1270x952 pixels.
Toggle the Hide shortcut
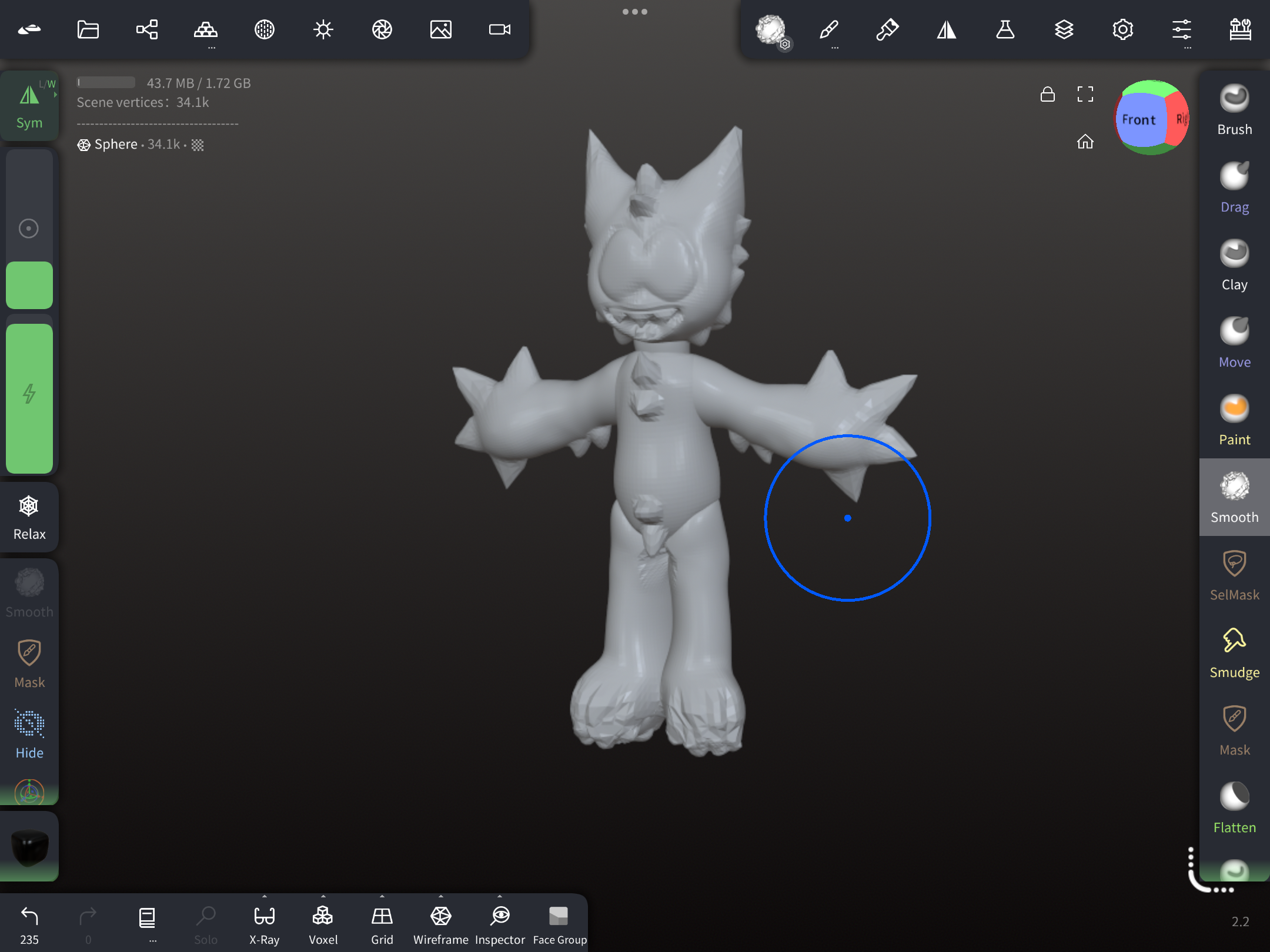(x=29, y=735)
